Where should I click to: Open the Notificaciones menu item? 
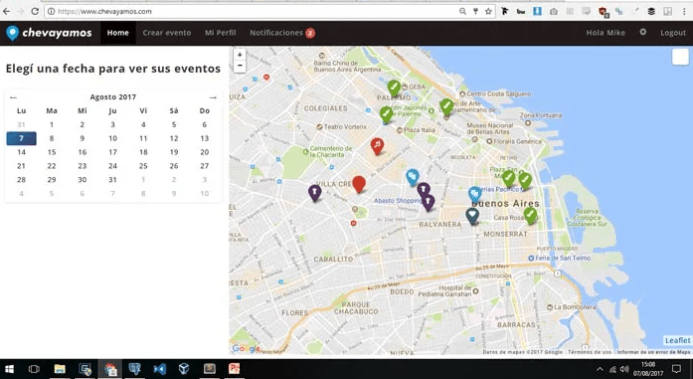[282, 33]
